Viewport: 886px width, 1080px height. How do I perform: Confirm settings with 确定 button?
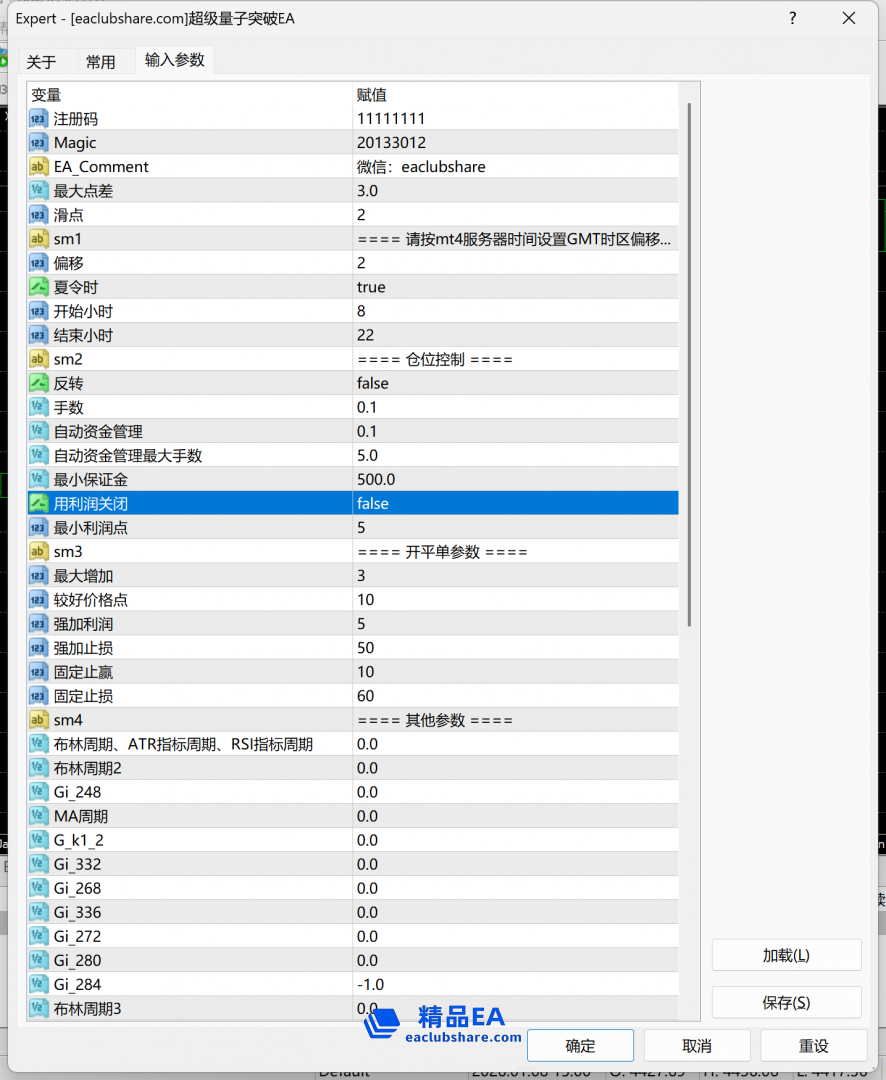[580, 1045]
